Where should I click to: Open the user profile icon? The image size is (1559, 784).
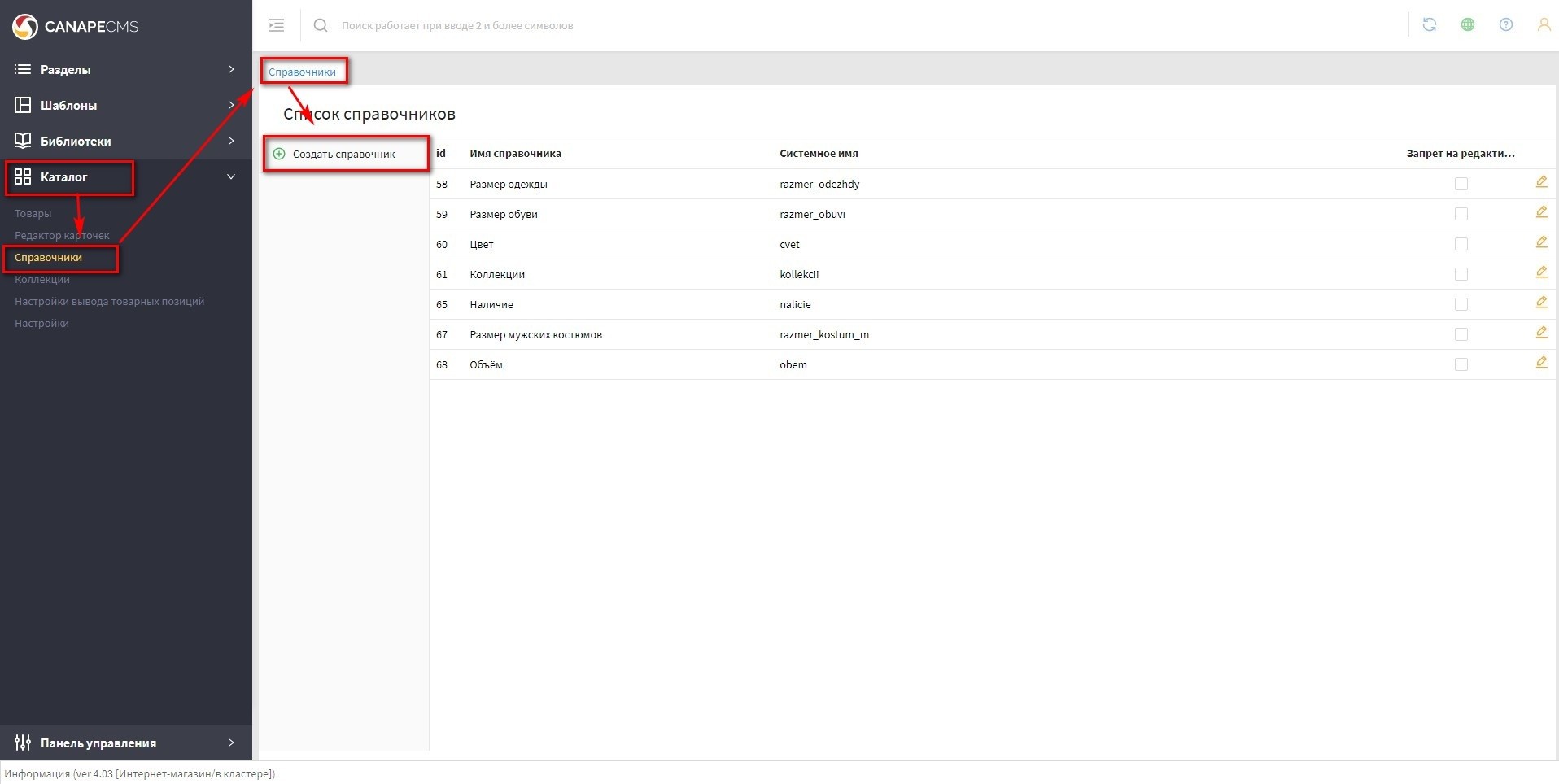1543,25
